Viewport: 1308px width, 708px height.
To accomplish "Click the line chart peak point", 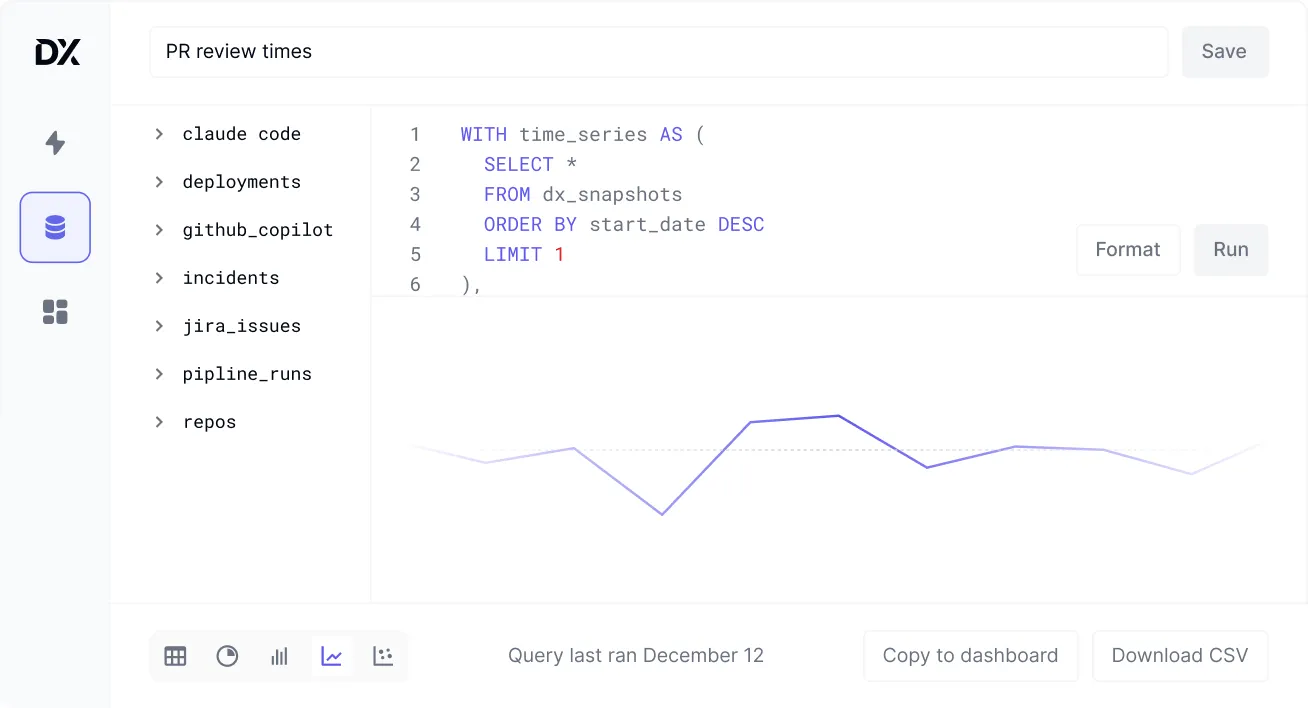I will (838, 415).
